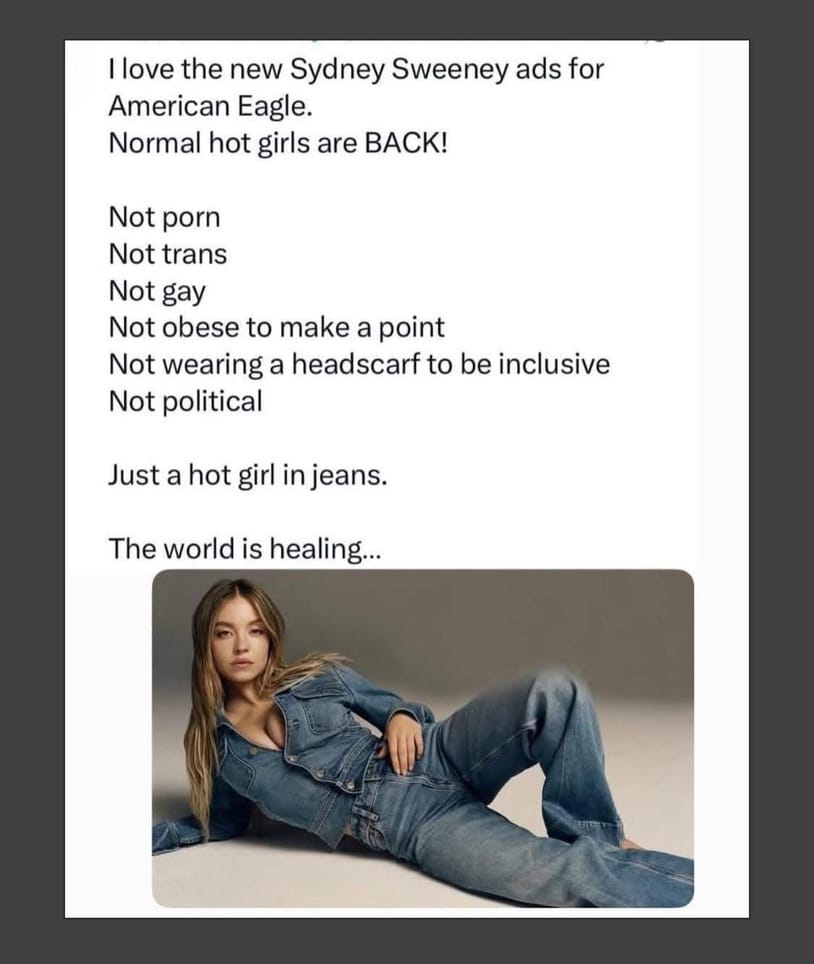Click 'Normal hot girls are BACK!' line

279,143
